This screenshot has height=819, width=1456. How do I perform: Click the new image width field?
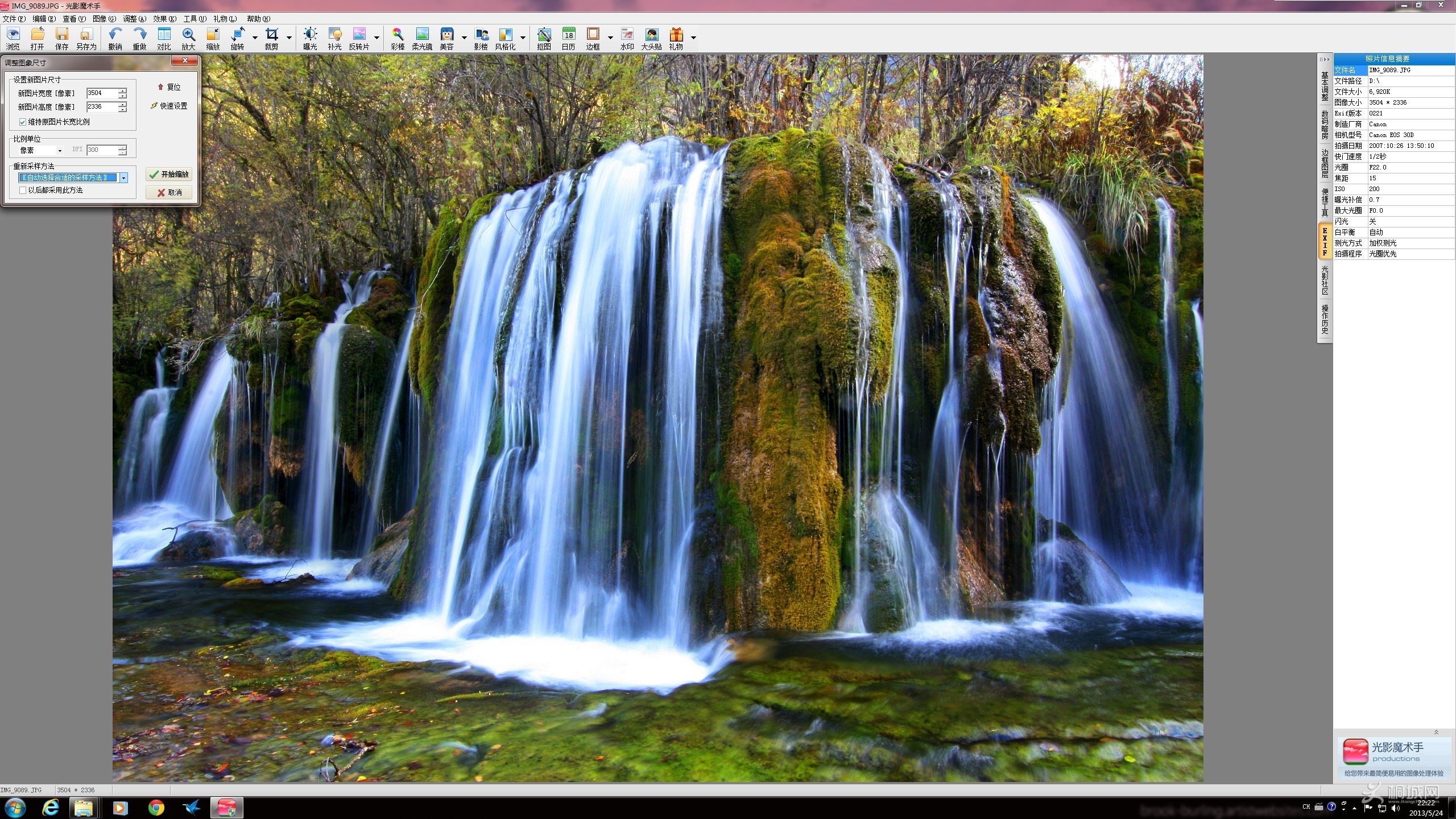[102, 93]
